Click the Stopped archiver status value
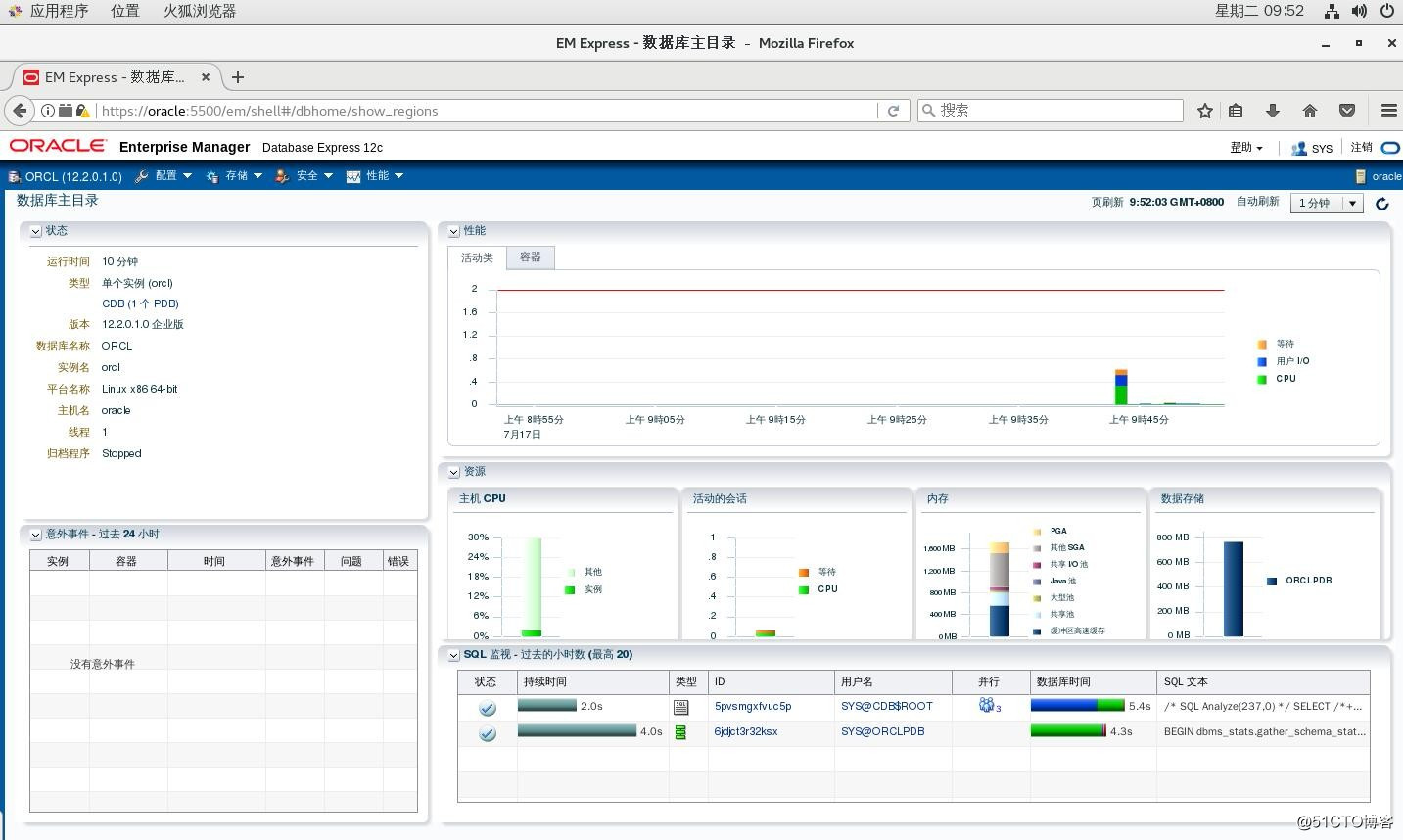 [121, 453]
